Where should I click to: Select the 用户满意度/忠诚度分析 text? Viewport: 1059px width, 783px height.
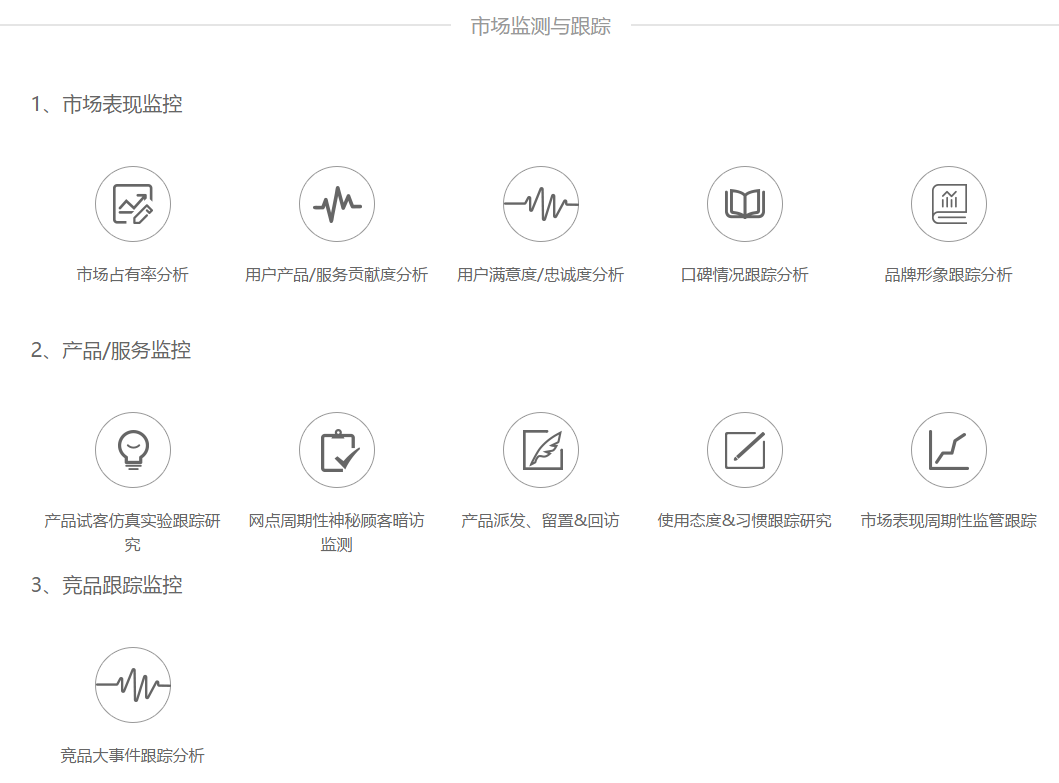540,275
